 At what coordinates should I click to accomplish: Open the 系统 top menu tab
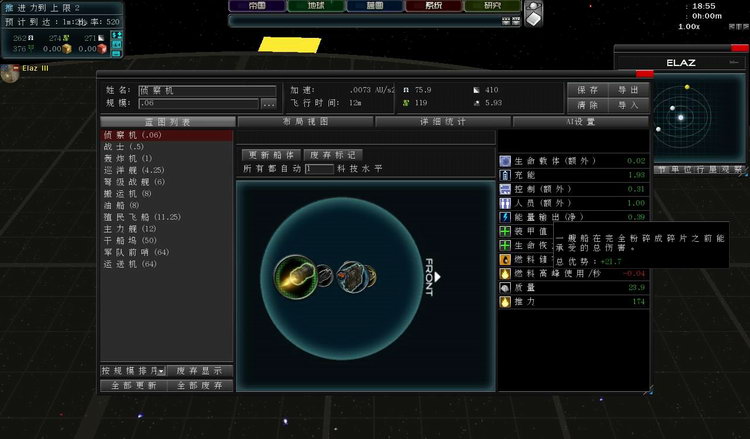(434, 6)
